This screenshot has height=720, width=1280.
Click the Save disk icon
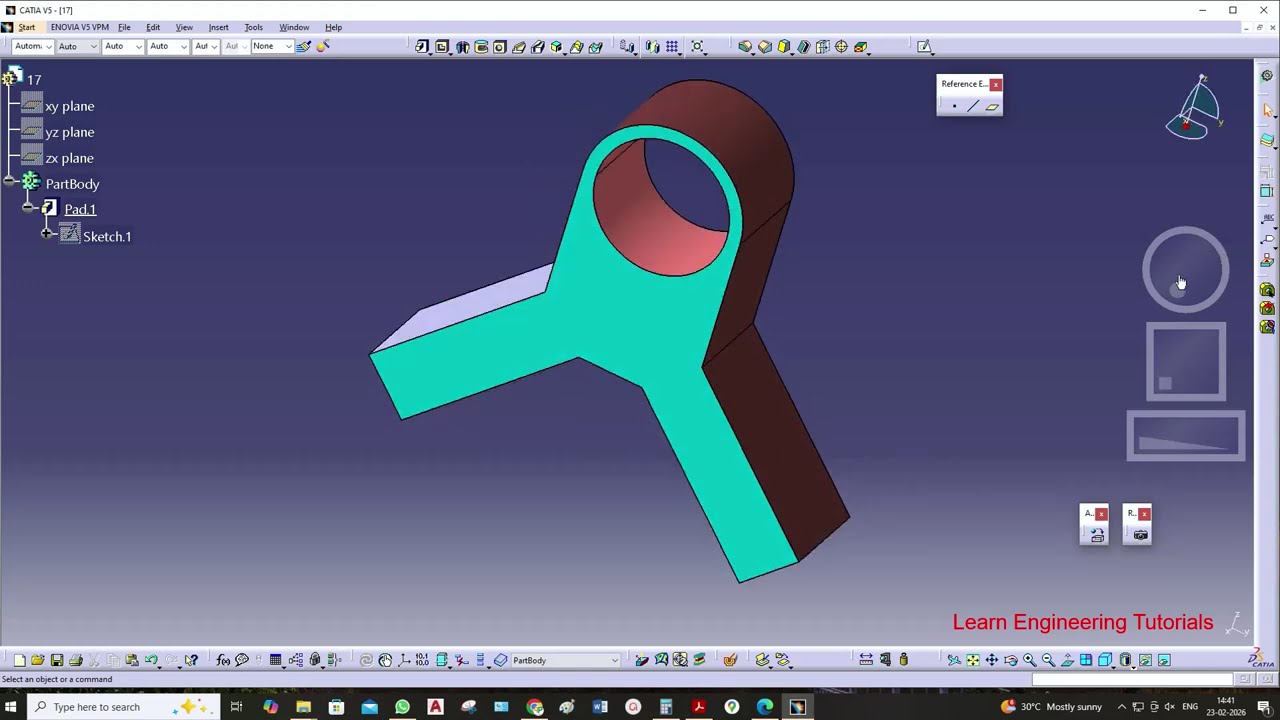pos(57,660)
